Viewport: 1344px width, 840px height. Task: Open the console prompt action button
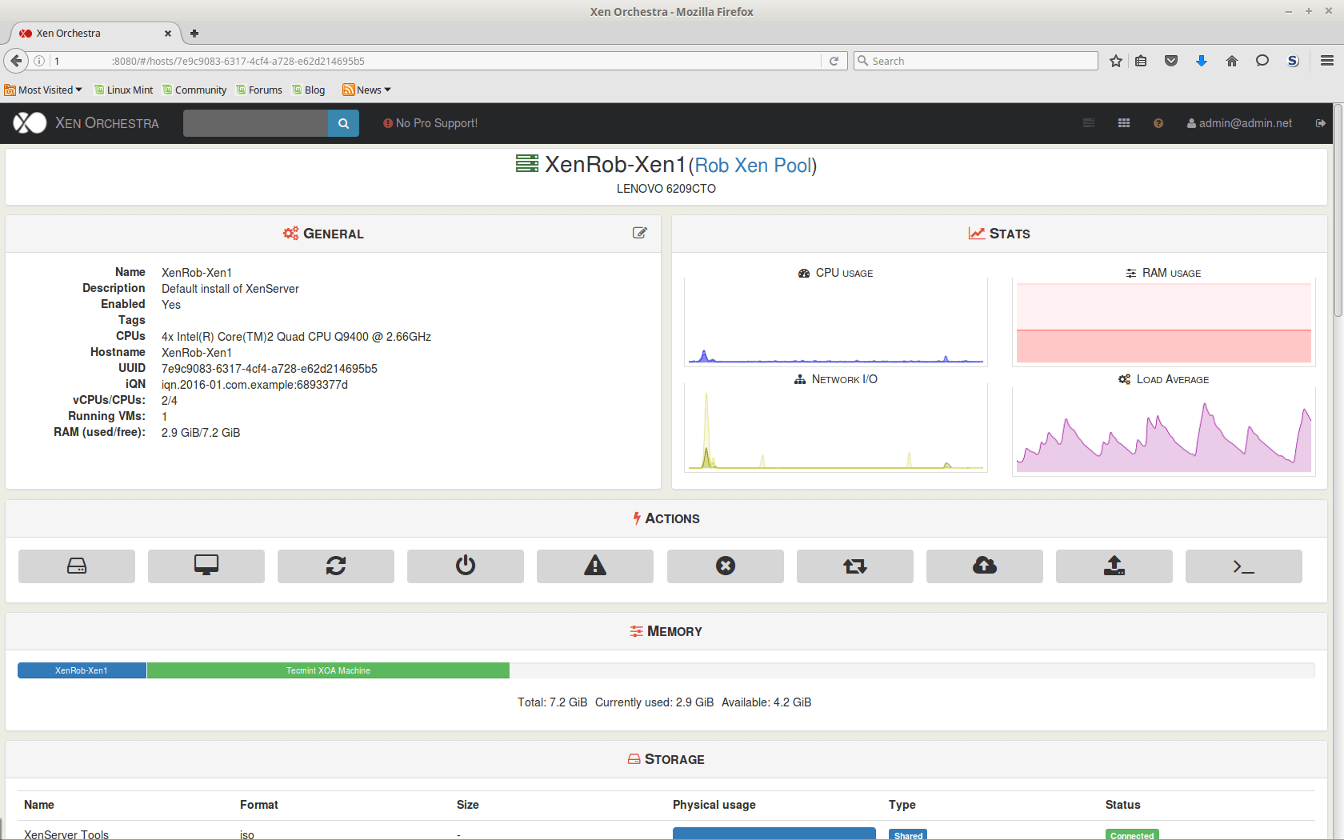pos(1244,566)
